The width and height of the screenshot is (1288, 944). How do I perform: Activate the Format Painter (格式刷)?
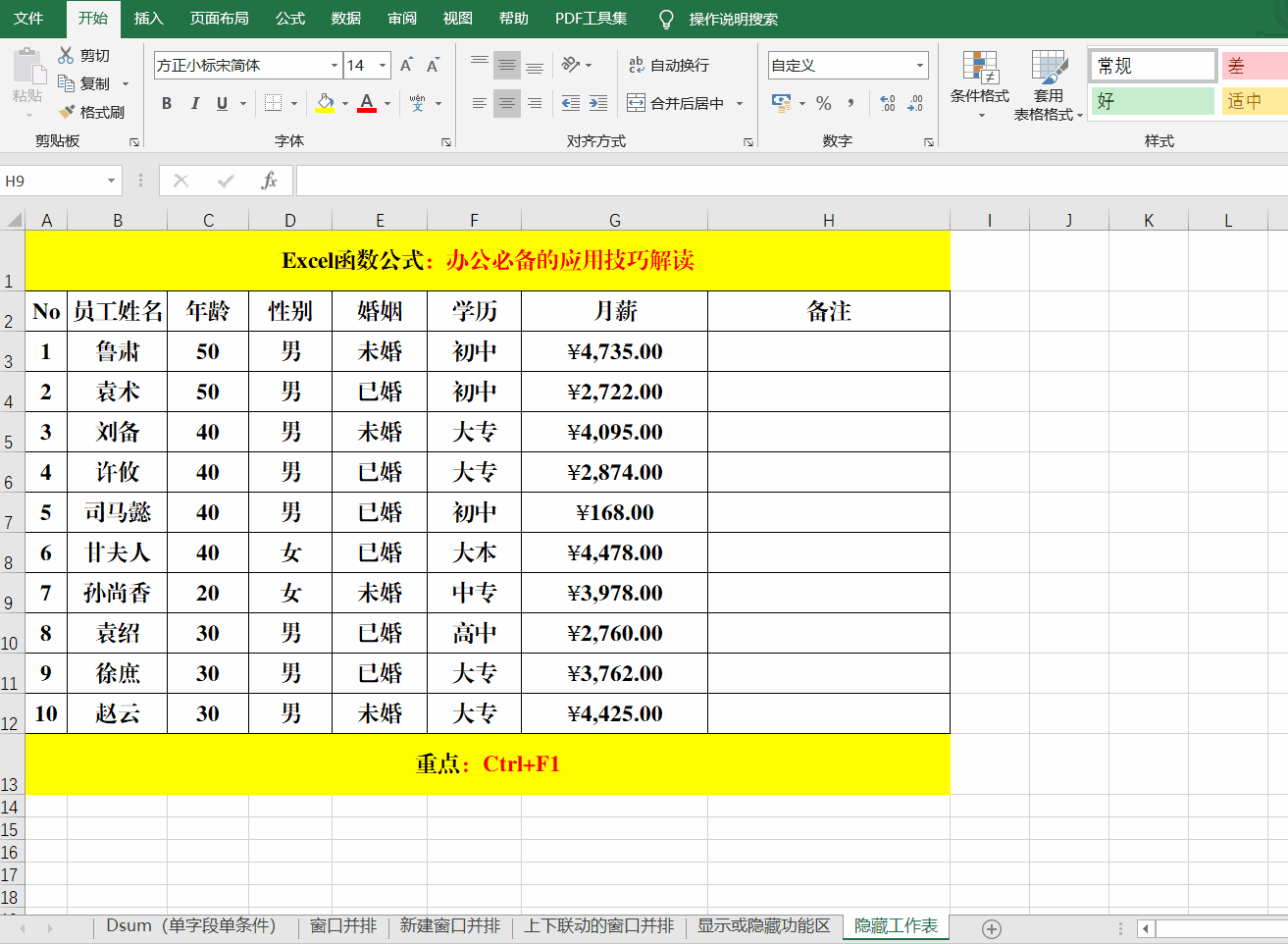click(92, 112)
